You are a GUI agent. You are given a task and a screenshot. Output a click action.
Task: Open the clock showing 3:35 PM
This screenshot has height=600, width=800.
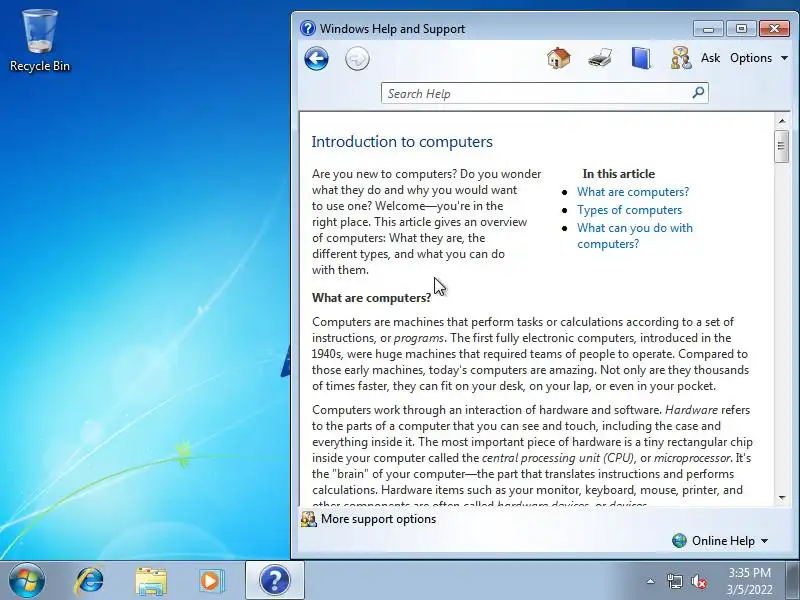tap(749, 581)
